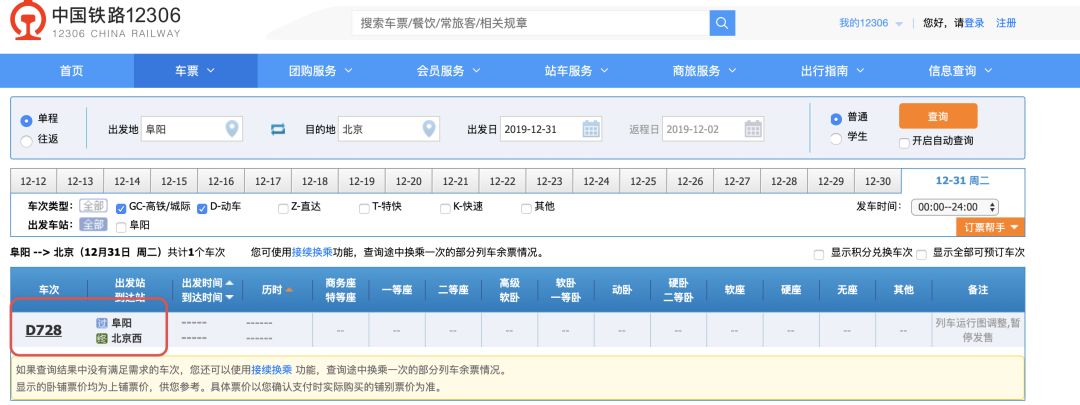This screenshot has height=405, width=1080.
Task: Check the Z-直达 train type
Action: point(283,209)
